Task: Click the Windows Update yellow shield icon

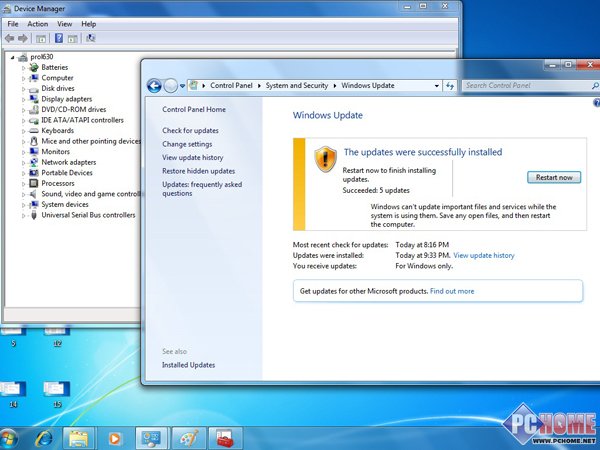Action: coord(325,159)
